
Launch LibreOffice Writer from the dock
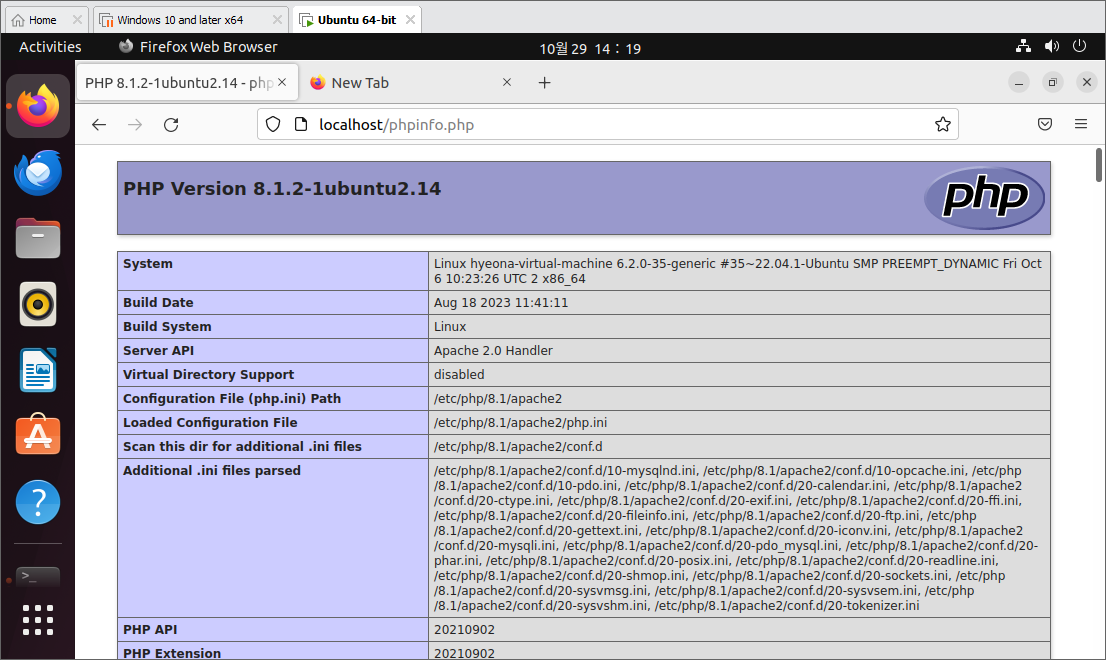(x=38, y=370)
